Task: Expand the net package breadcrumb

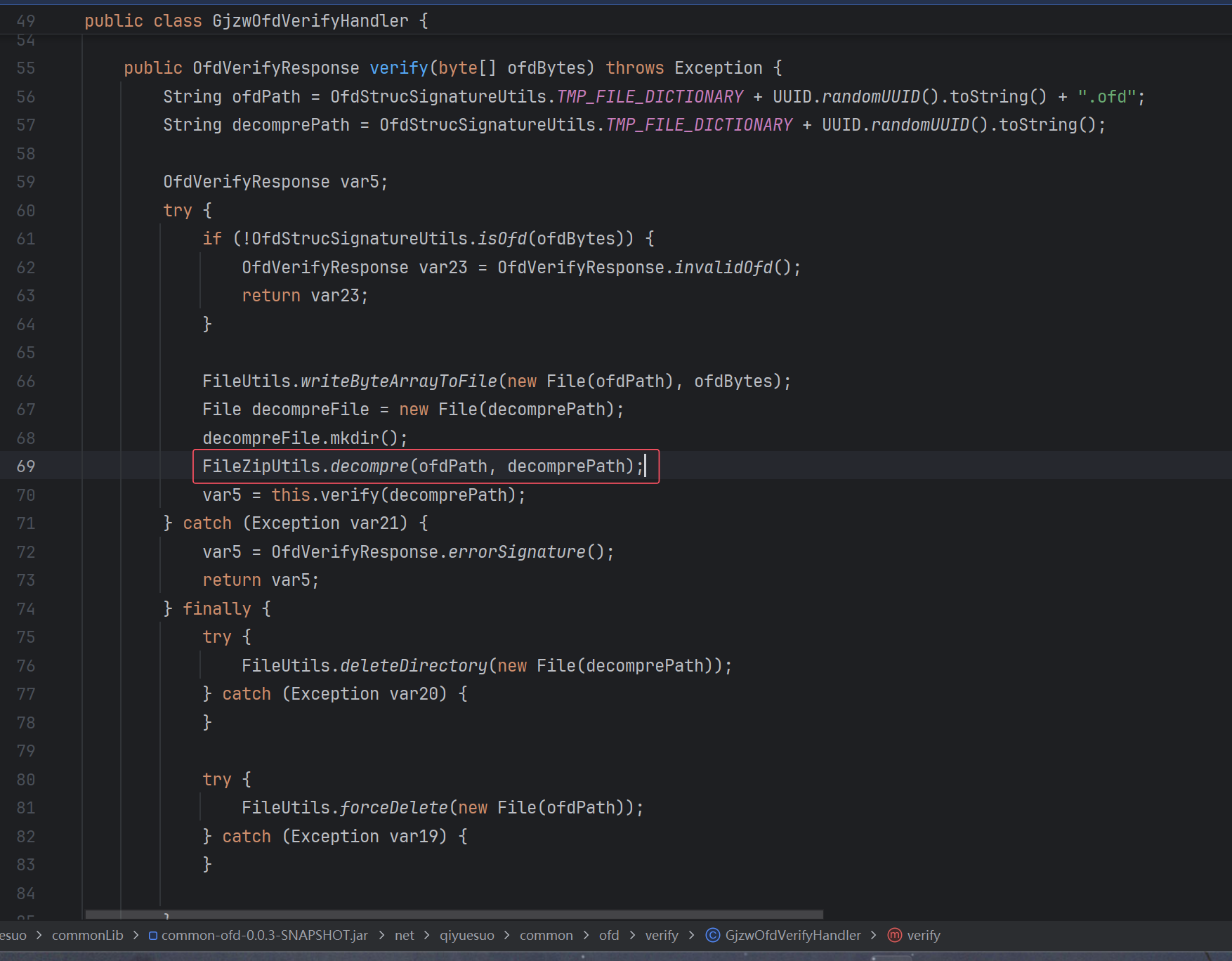Action: point(404,935)
